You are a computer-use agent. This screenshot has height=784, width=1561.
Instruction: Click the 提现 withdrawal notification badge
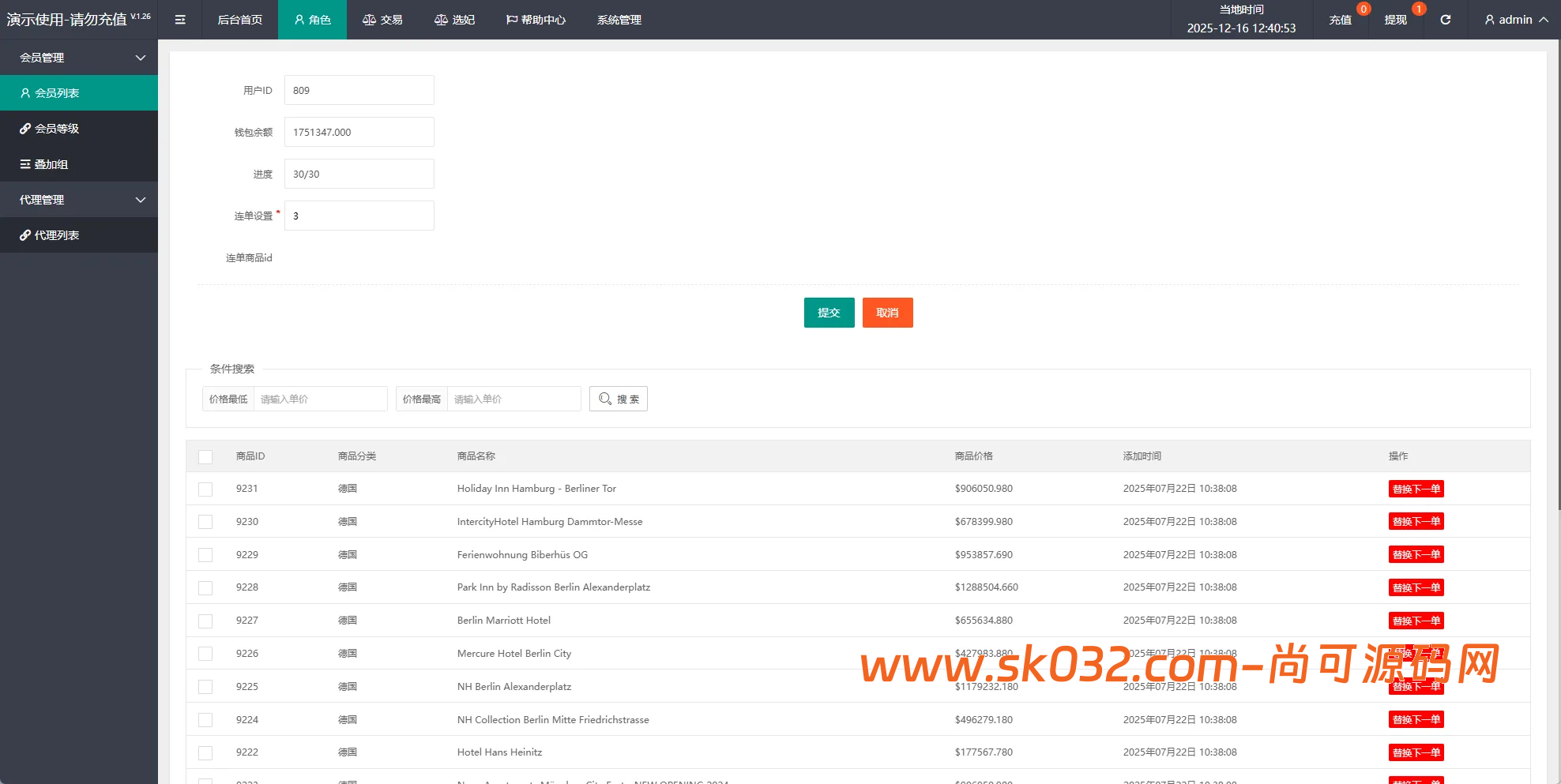click(x=1419, y=9)
